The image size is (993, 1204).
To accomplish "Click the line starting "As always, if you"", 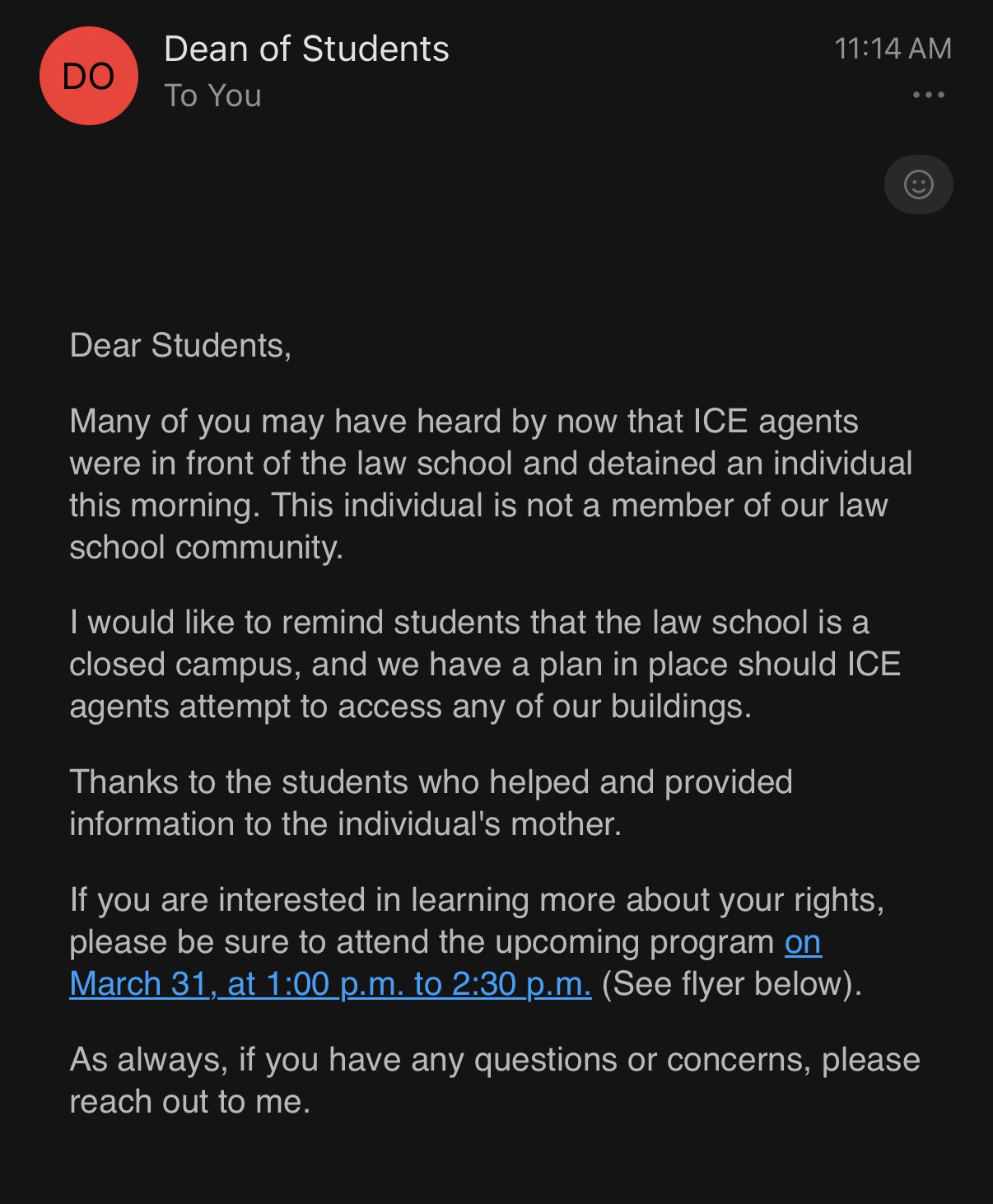I will [494, 1060].
